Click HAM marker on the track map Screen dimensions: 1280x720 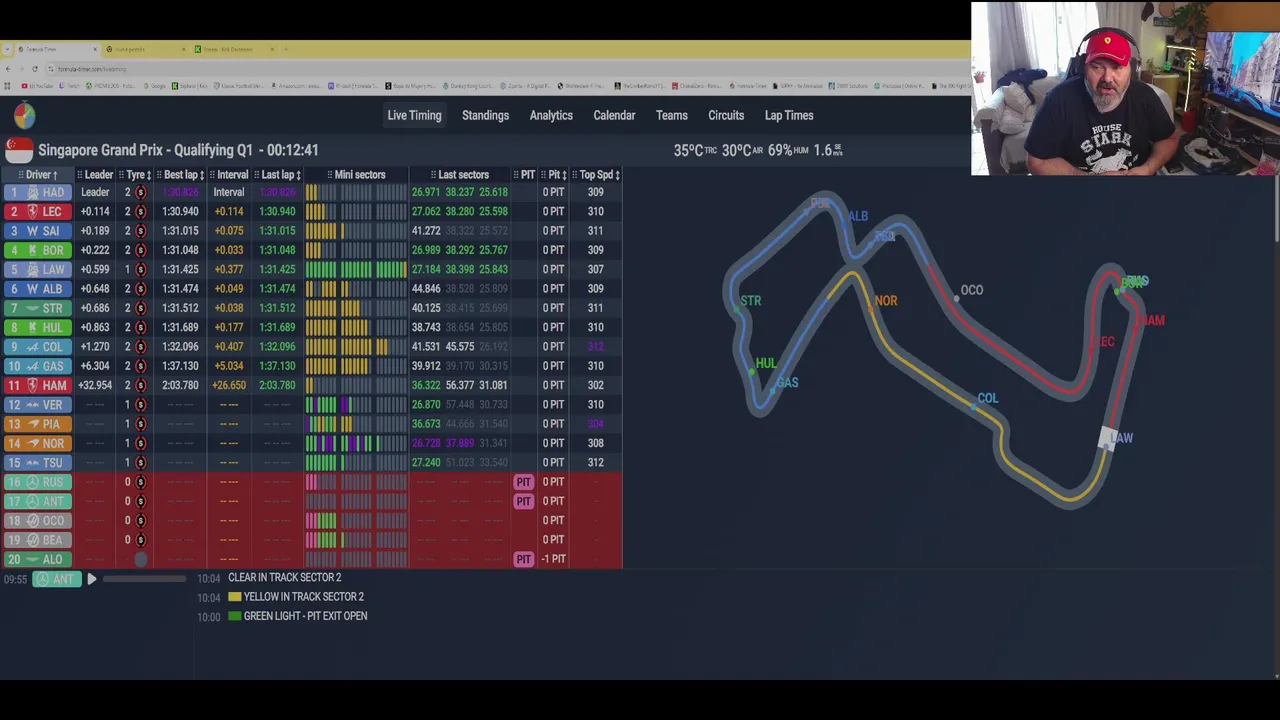tap(1152, 321)
